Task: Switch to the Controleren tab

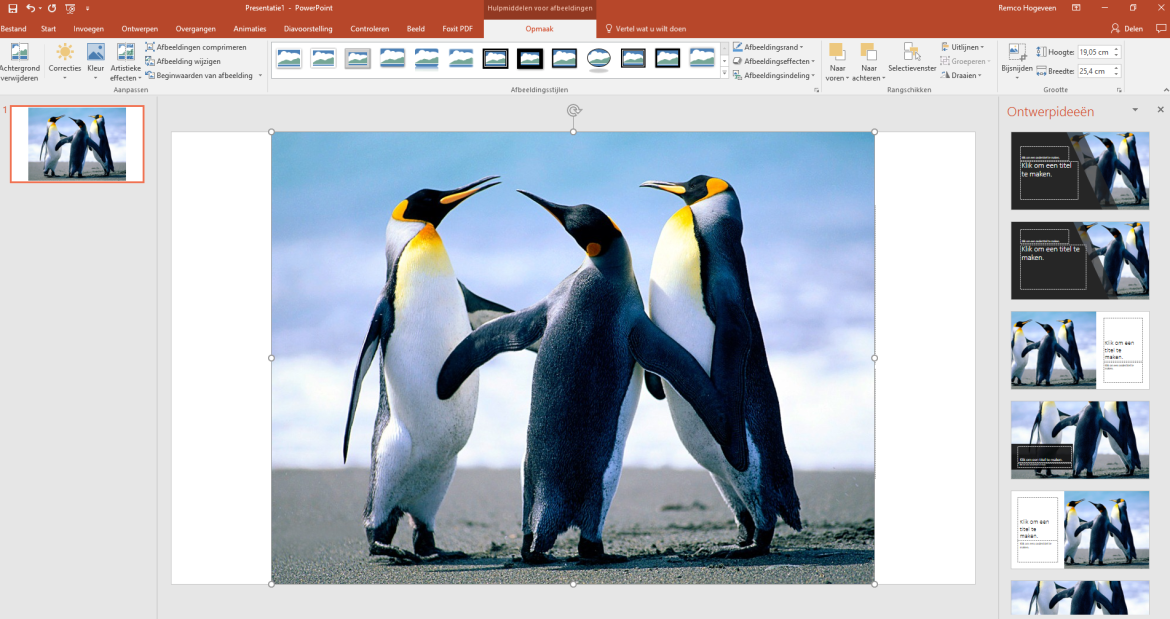Action: [370, 29]
